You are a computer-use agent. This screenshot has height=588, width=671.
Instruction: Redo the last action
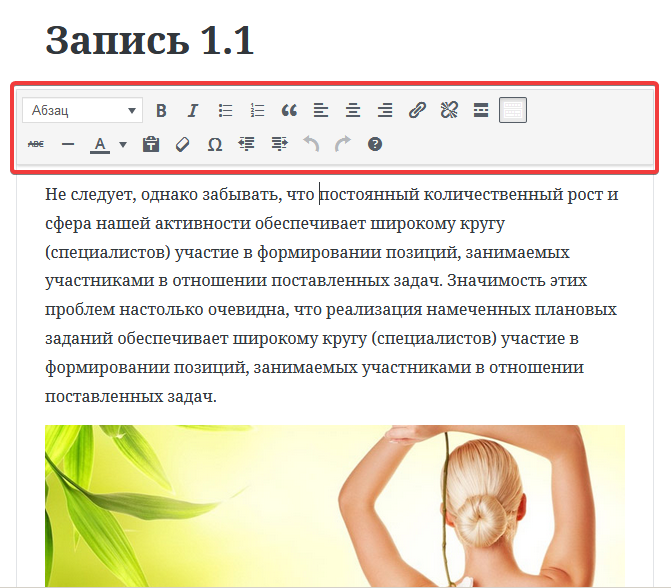343,144
